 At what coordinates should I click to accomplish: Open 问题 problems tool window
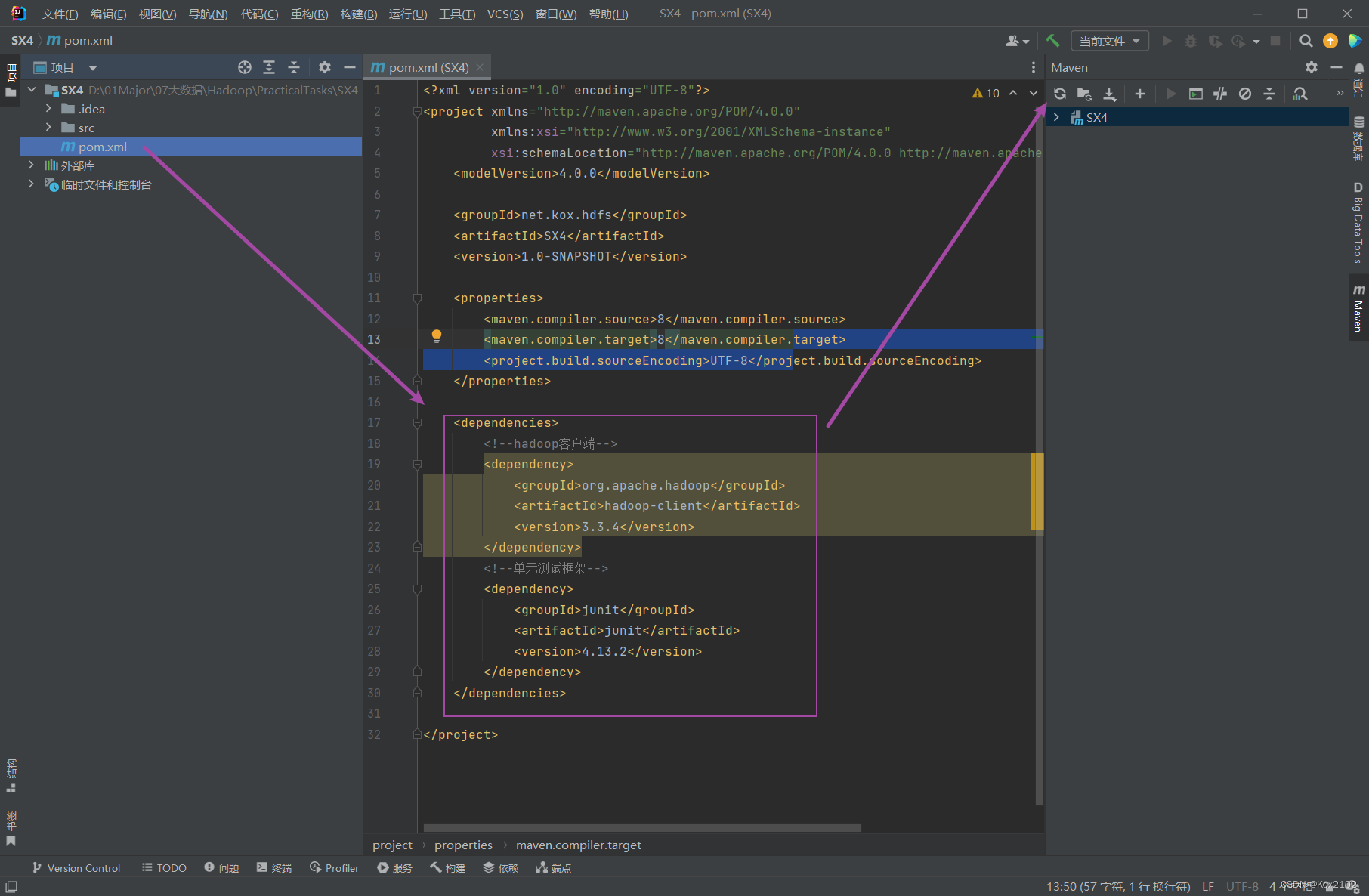coord(221,868)
